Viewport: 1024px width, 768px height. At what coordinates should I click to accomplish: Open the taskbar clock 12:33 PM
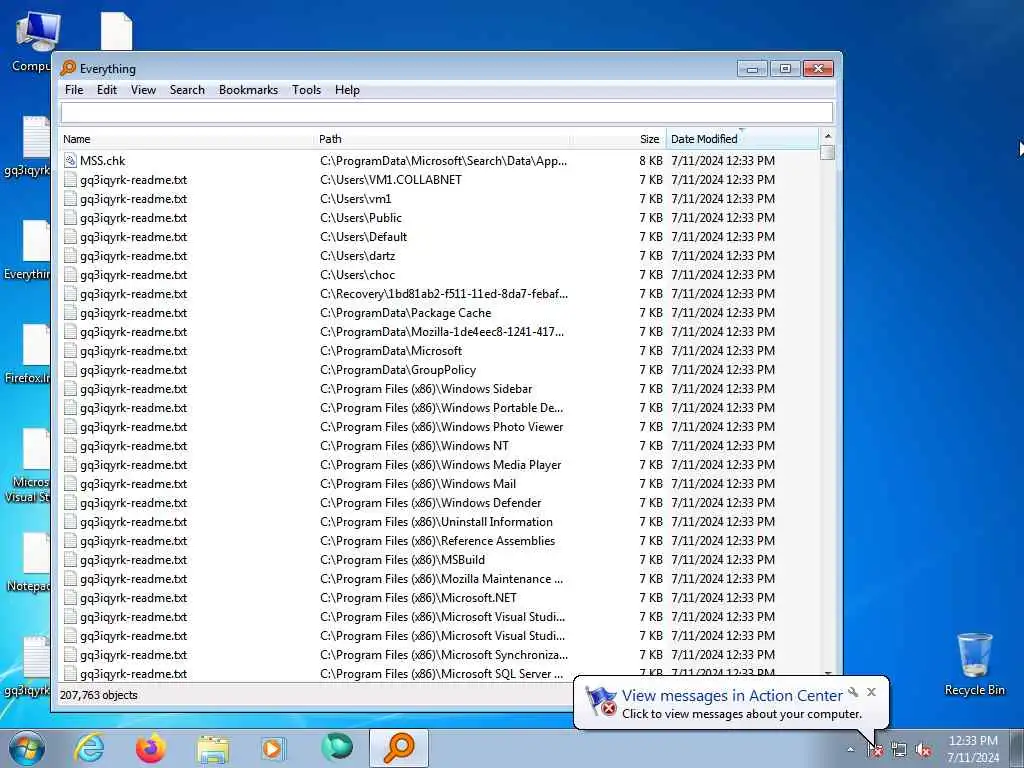(x=972, y=748)
